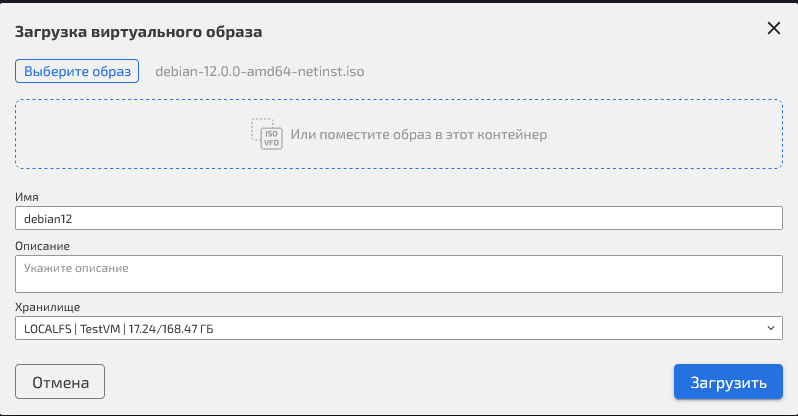Click the text Или поместите образ в этот контейнер
The width and height of the screenshot is (798, 416).
point(419,134)
